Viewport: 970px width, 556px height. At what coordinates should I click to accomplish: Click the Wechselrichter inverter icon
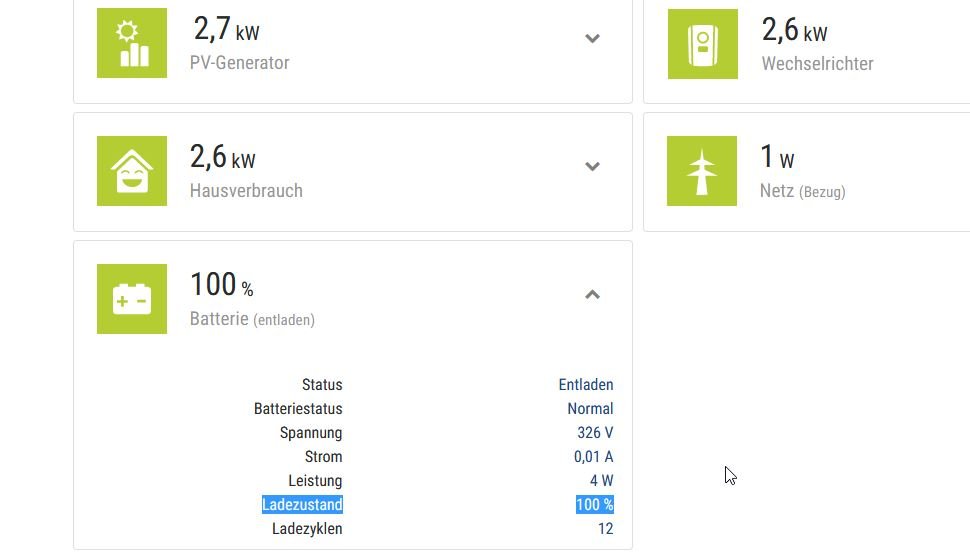[x=703, y=44]
